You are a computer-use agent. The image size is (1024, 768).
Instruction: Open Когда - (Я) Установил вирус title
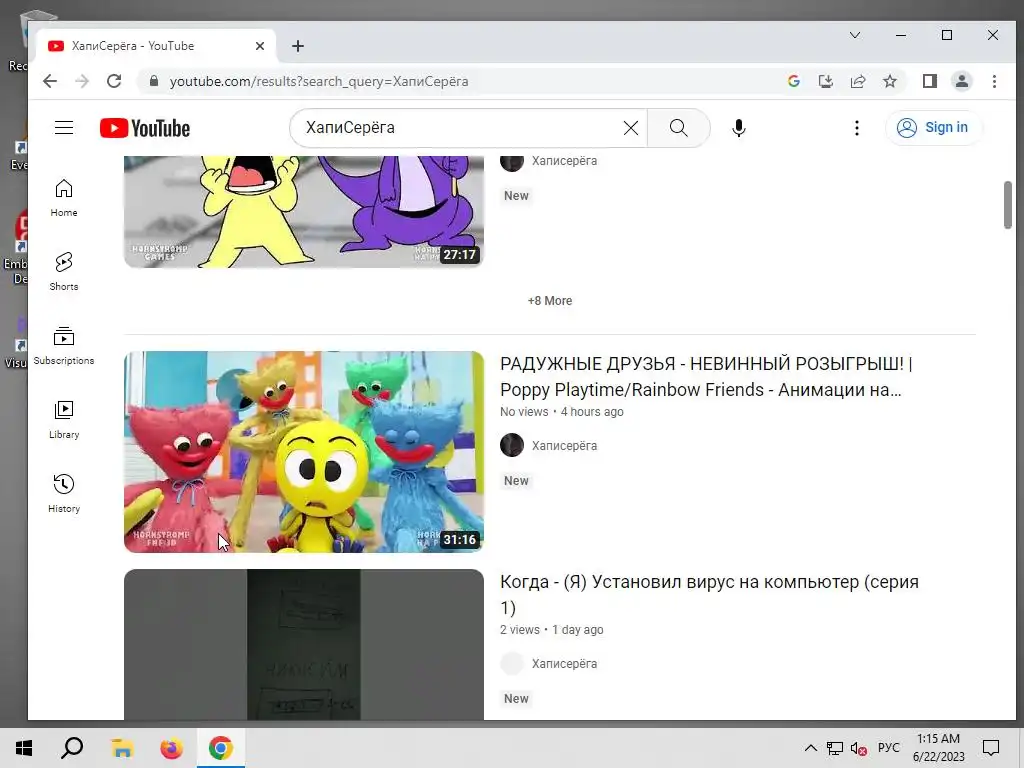(x=709, y=595)
